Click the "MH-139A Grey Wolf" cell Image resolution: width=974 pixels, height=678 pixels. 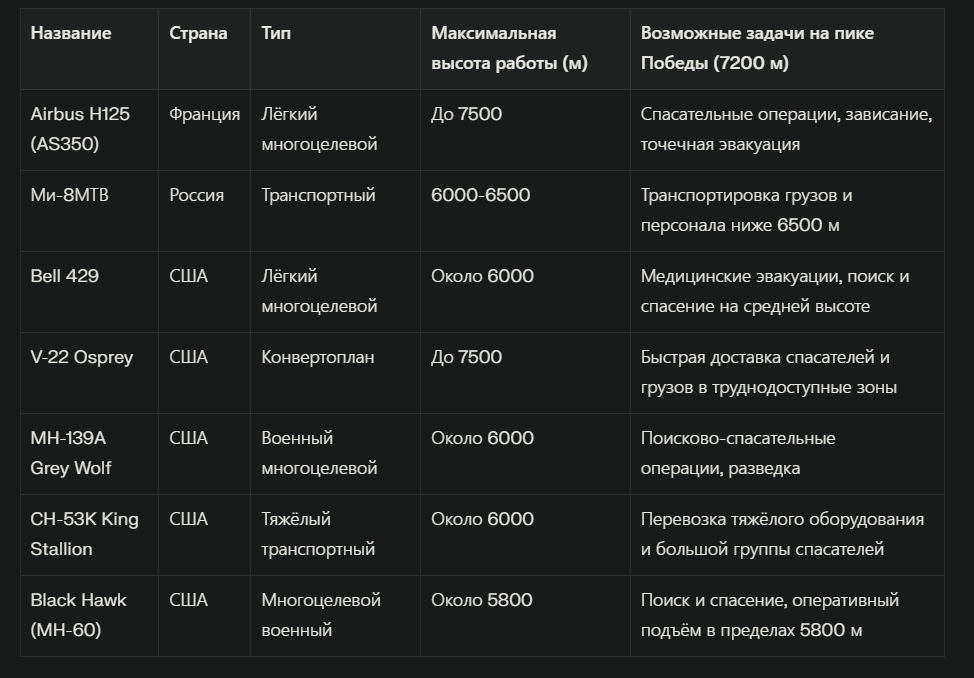[x=71, y=453]
